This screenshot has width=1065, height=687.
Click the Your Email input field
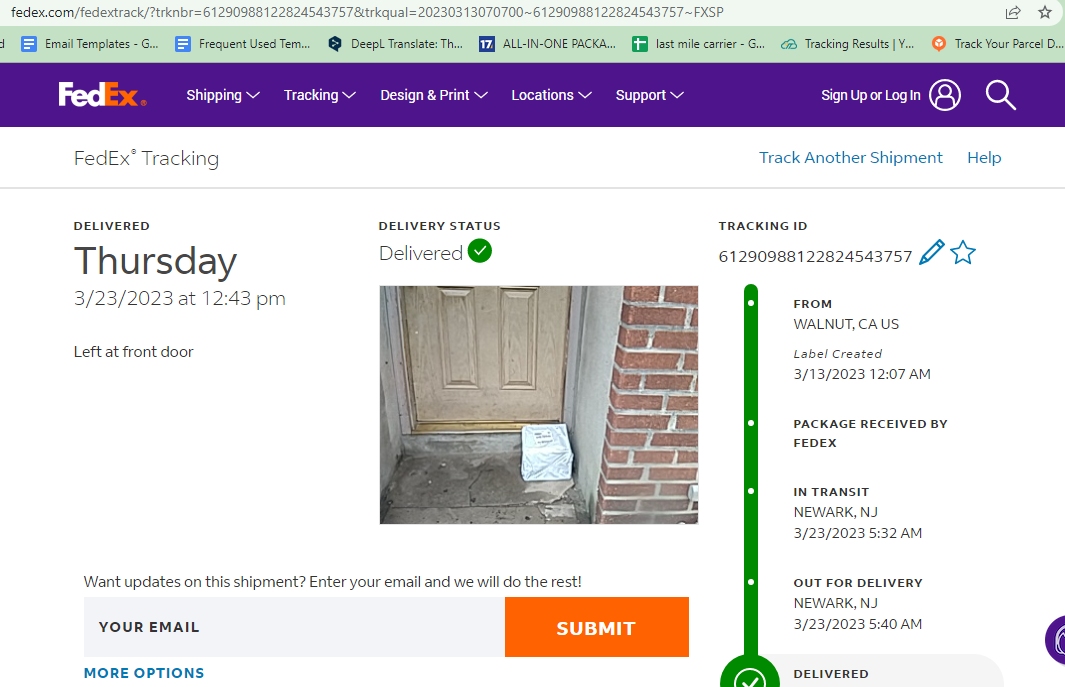pyautogui.click(x=294, y=627)
